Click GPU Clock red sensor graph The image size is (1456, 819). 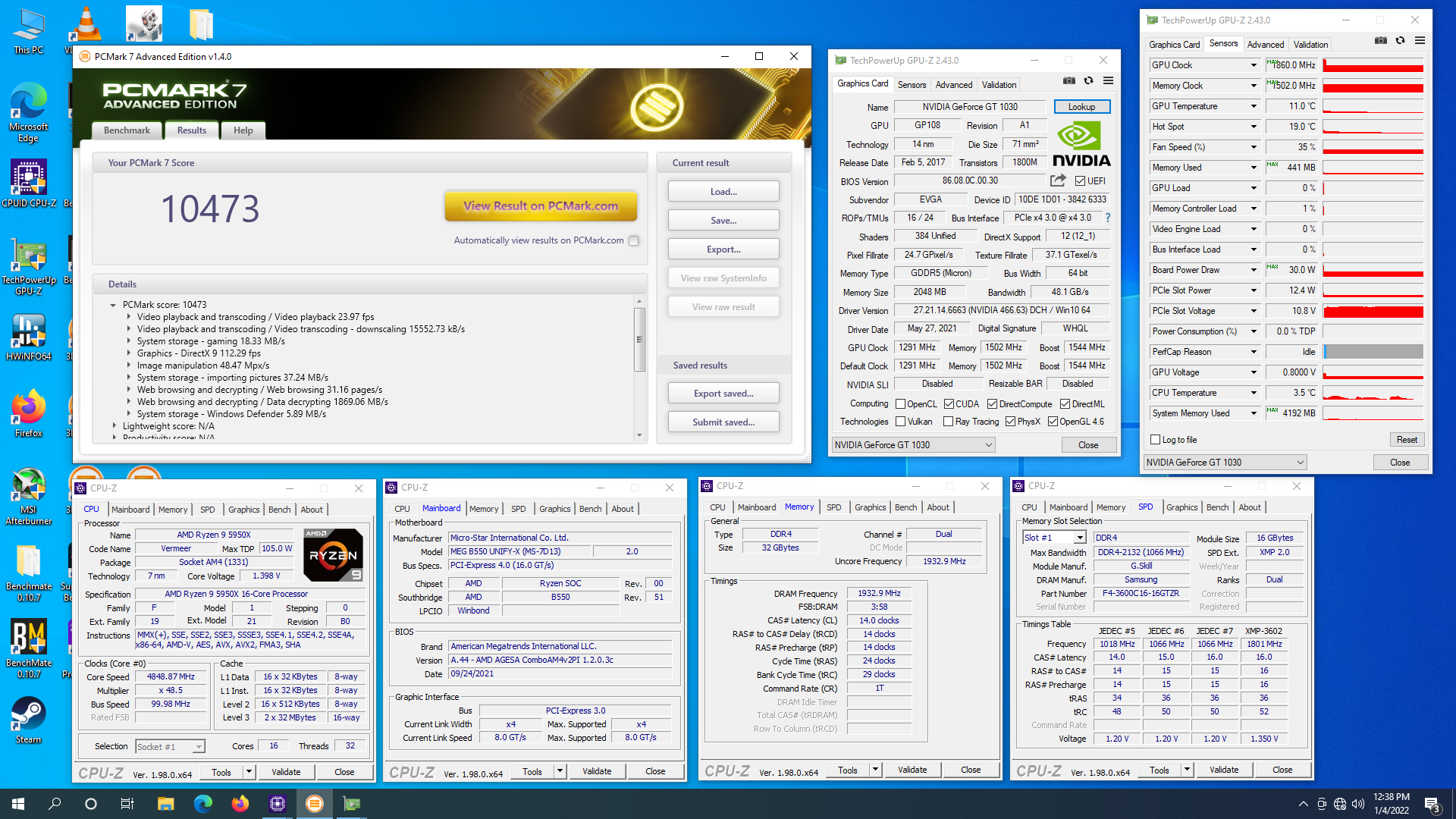pos(1373,65)
